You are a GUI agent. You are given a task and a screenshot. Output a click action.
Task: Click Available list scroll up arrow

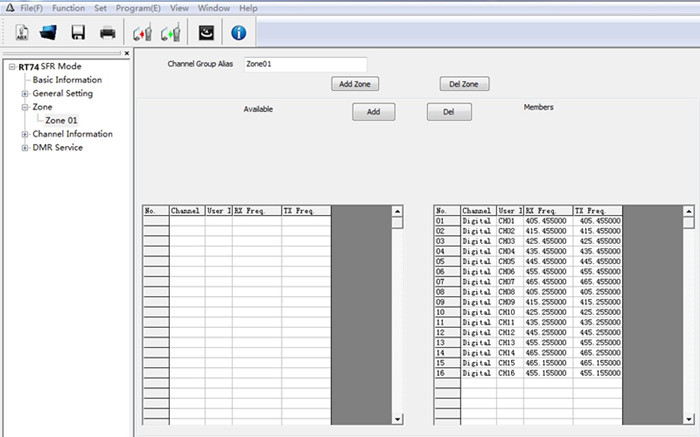pyautogui.click(x=397, y=211)
